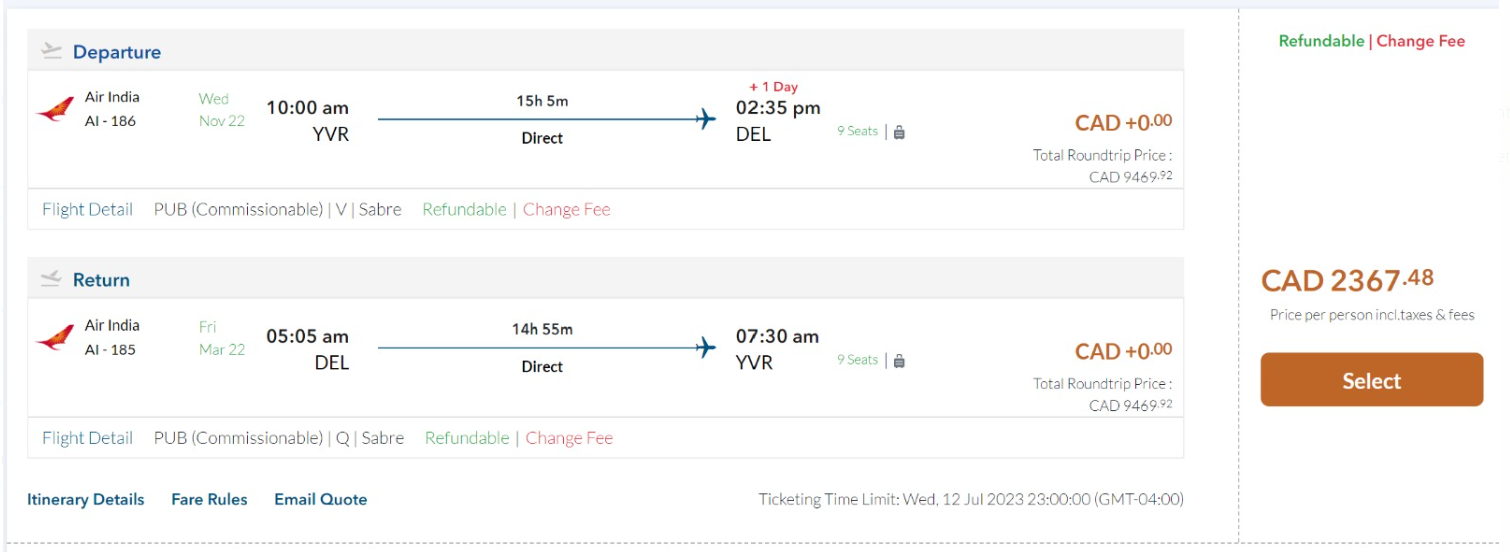Click Change Fee in departure fare row
Screen dimensions: 1510x552
coord(566,209)
